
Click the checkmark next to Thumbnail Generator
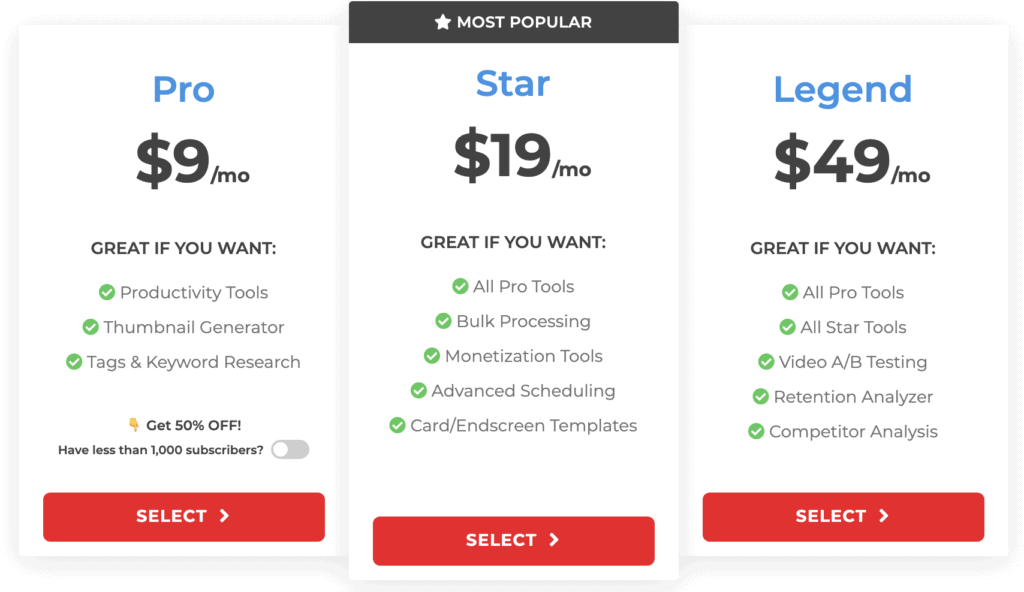90,327
